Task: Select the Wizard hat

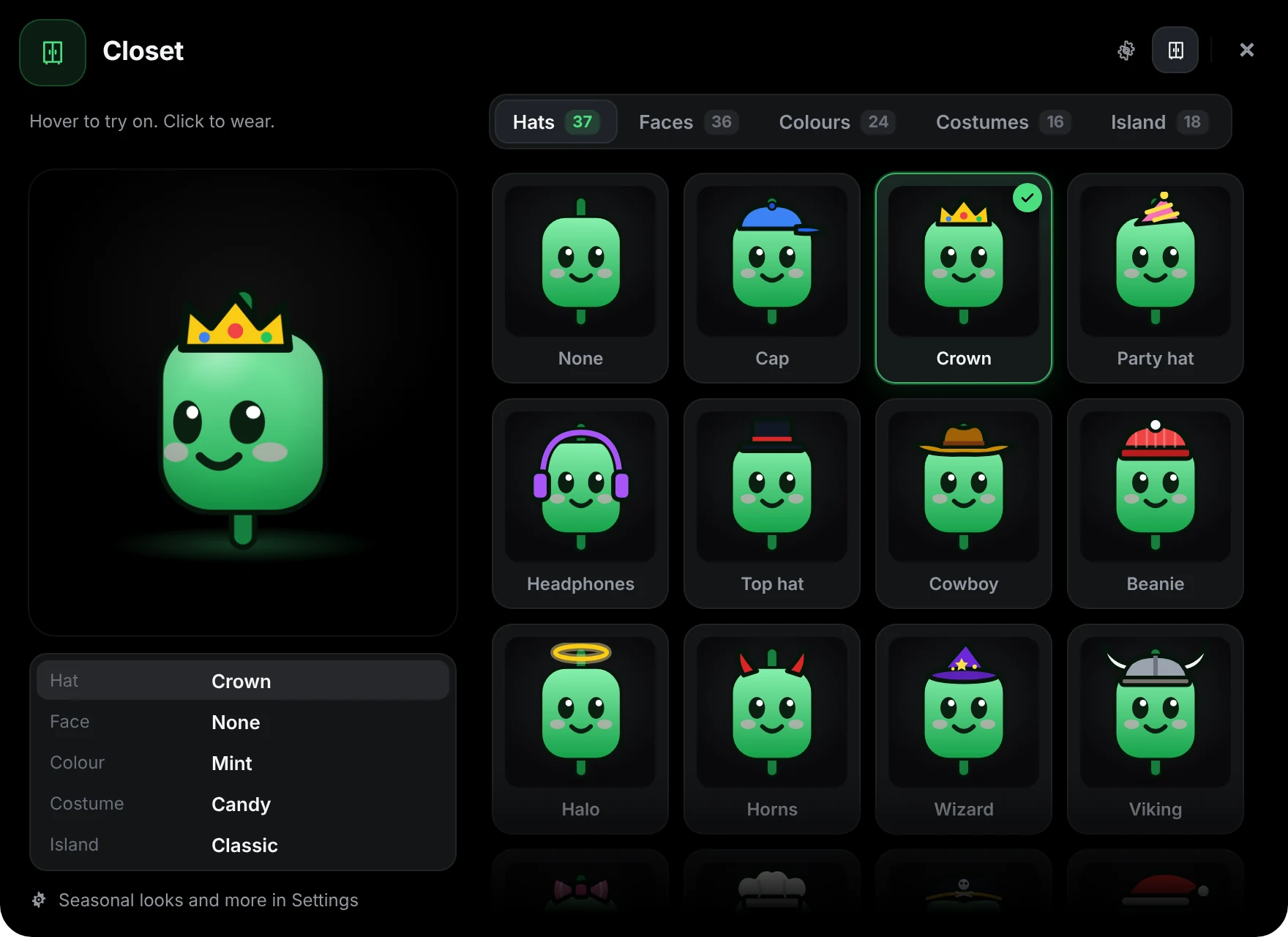Action: click(x=964, y=729)
